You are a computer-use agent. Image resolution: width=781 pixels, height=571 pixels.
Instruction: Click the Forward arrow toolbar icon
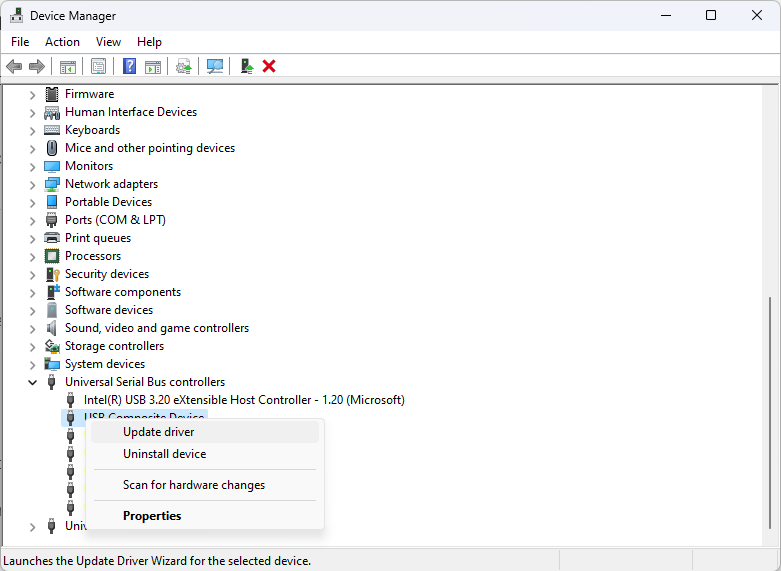click(x=37, y=66)
